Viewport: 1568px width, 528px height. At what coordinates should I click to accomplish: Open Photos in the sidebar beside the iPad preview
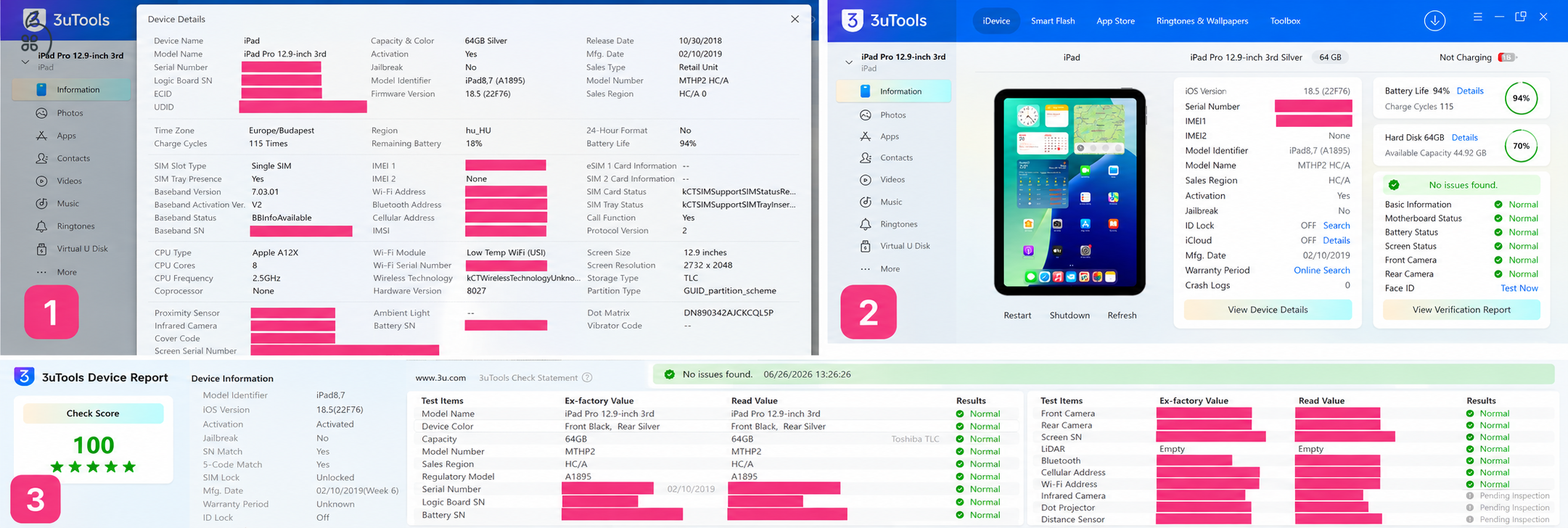pos(893,115)
